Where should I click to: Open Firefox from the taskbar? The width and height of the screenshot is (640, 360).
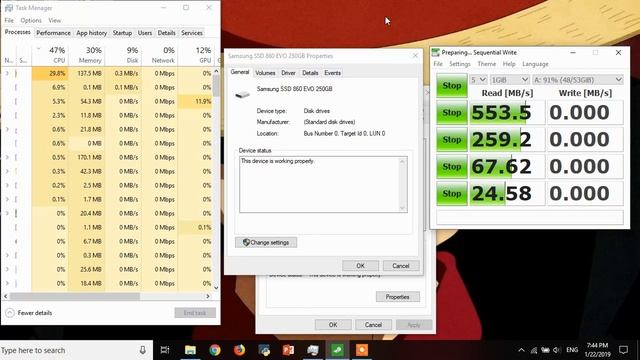[x=239, y=350]
